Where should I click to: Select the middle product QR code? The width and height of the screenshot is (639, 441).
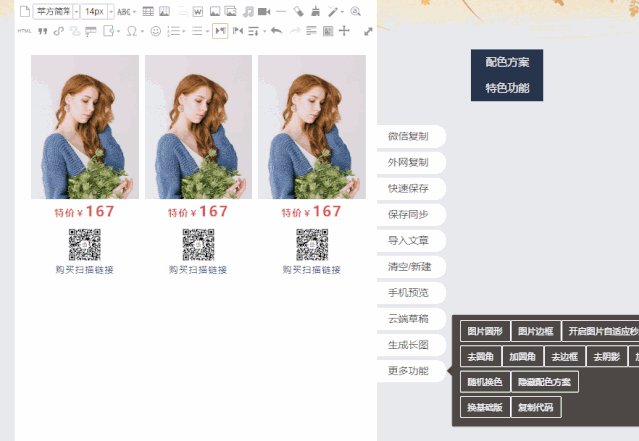point(198,245)
